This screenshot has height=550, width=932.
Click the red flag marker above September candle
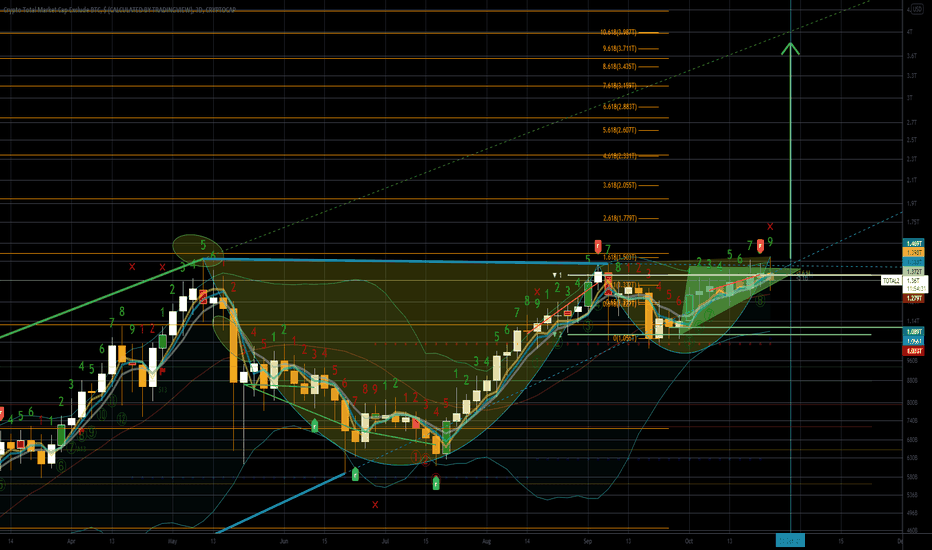(x=598, y=246)
